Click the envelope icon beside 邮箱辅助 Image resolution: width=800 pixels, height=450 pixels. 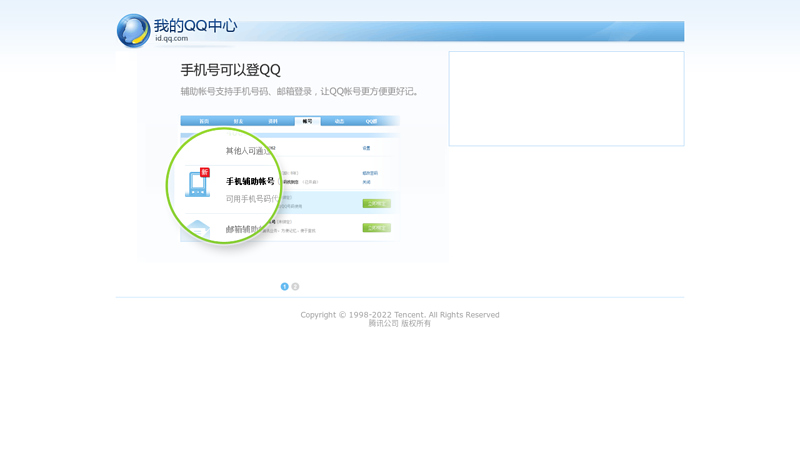pos(197,229)
